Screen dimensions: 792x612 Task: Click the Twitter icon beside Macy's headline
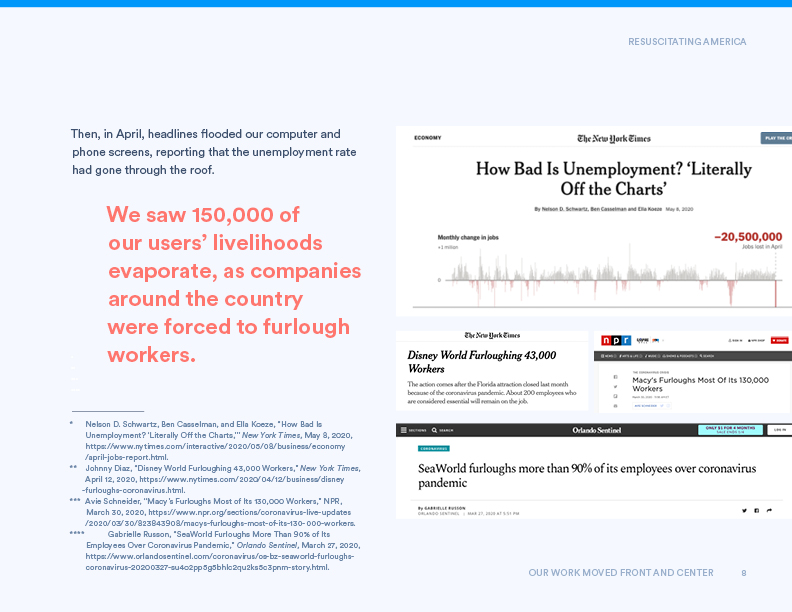[615, 387]
